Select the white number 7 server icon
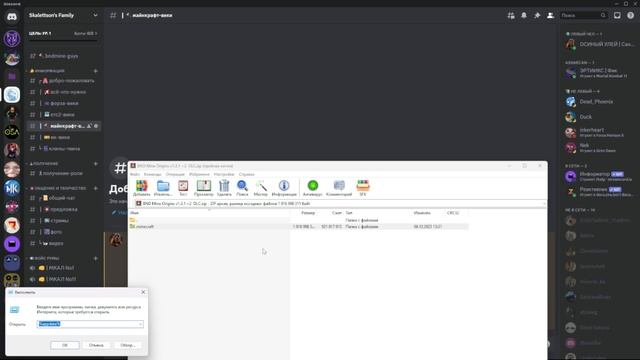Screen dimensions: 640x360 12,225
